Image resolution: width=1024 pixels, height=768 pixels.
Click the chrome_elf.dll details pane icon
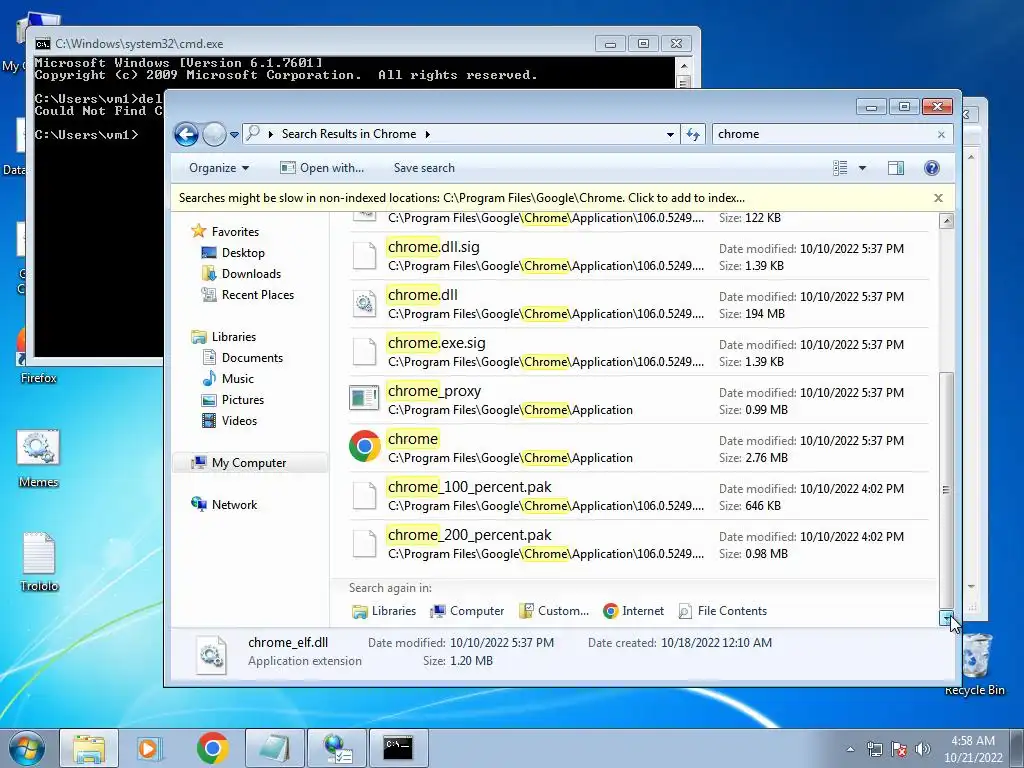[212, 654]
